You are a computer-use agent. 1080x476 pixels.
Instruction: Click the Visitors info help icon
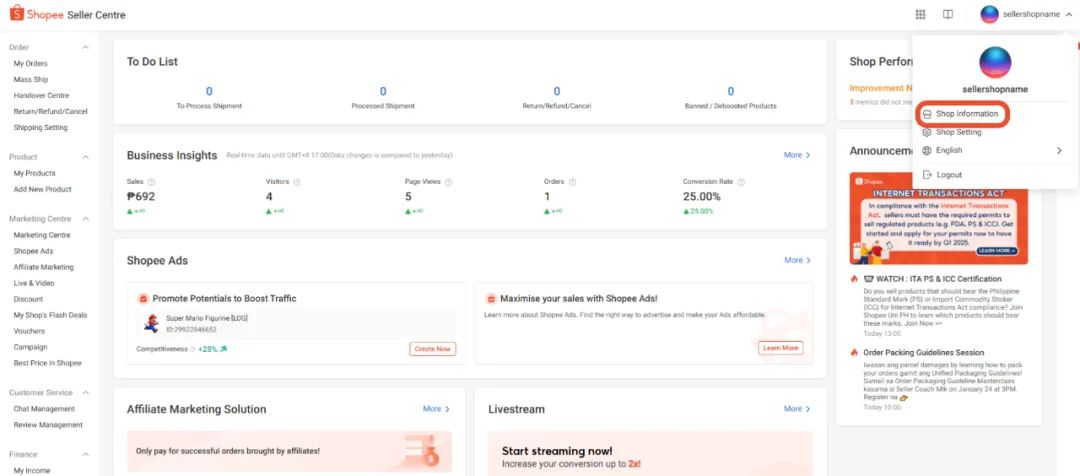pyautogui.click(x=297, y=182)
